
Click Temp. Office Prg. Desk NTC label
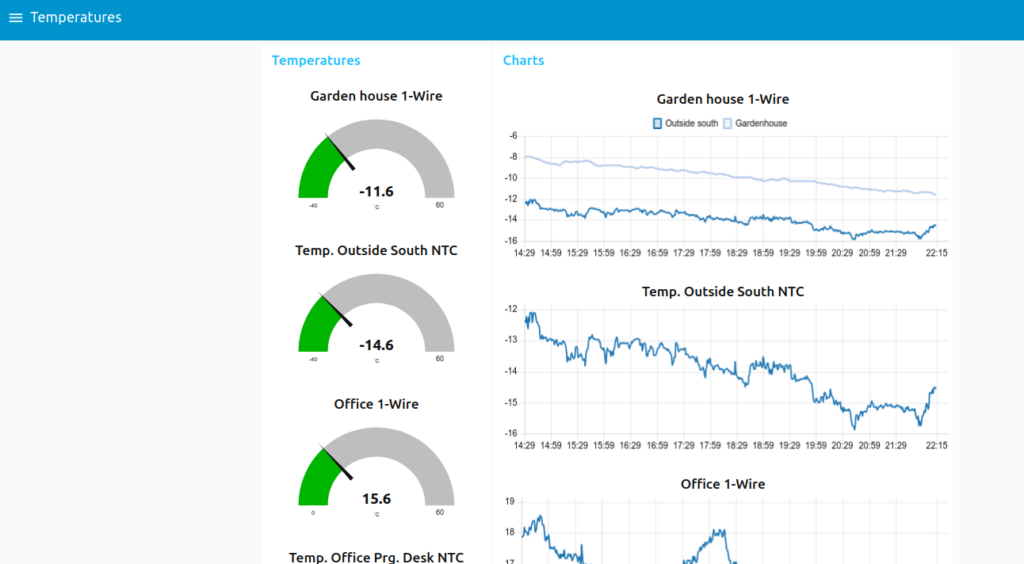(376, 557)
